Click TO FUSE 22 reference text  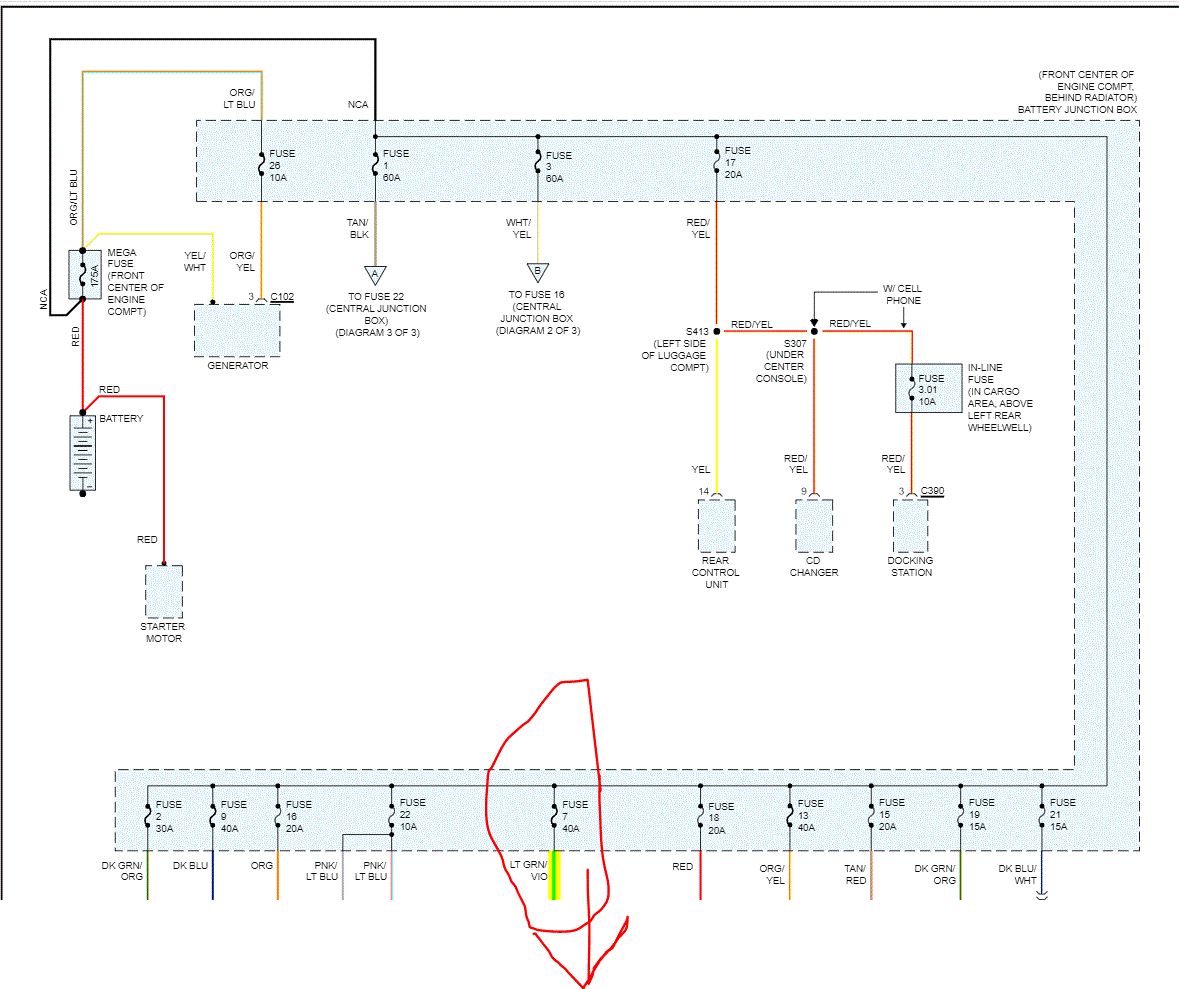coord(376,314)
